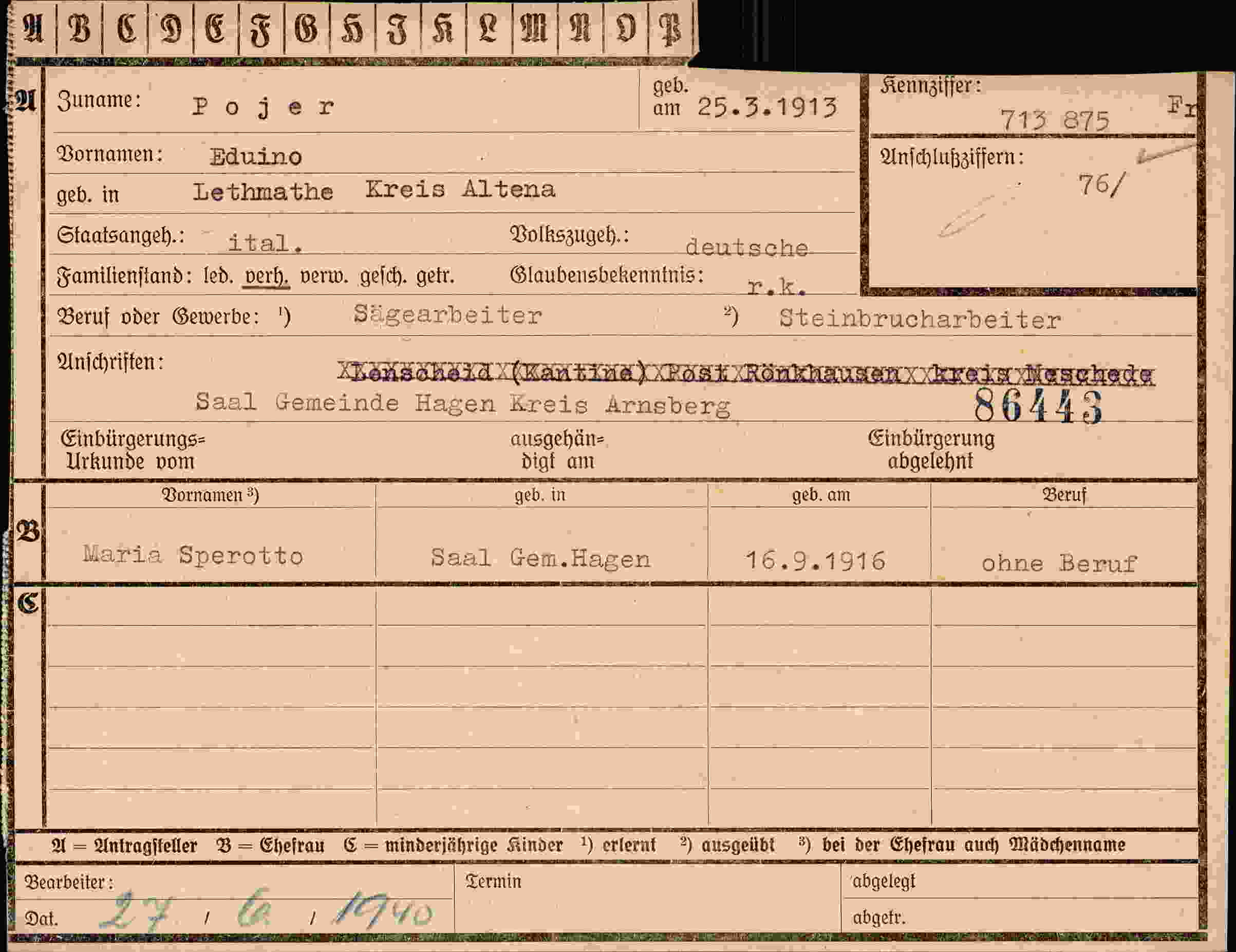Click the "Volkszugeh.:" label
This screenshot has width=1236, height=952.
coord(570,234)
